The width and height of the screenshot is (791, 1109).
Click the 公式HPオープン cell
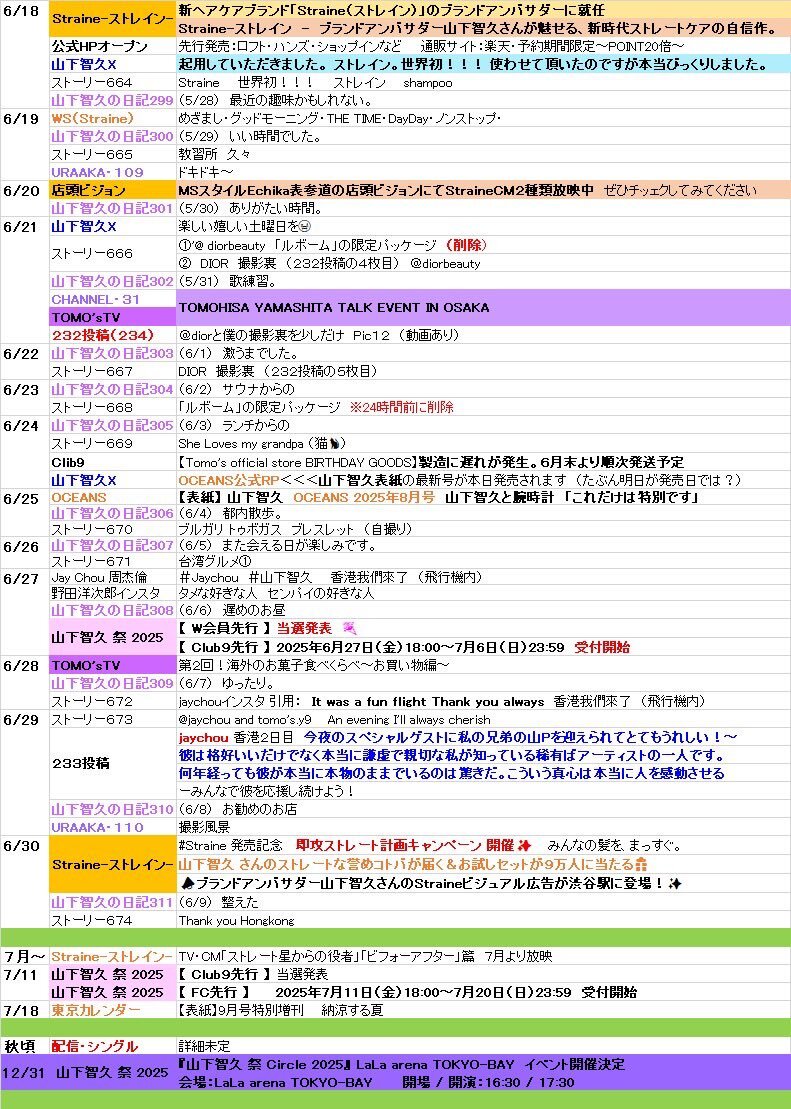tap(112, 47)
